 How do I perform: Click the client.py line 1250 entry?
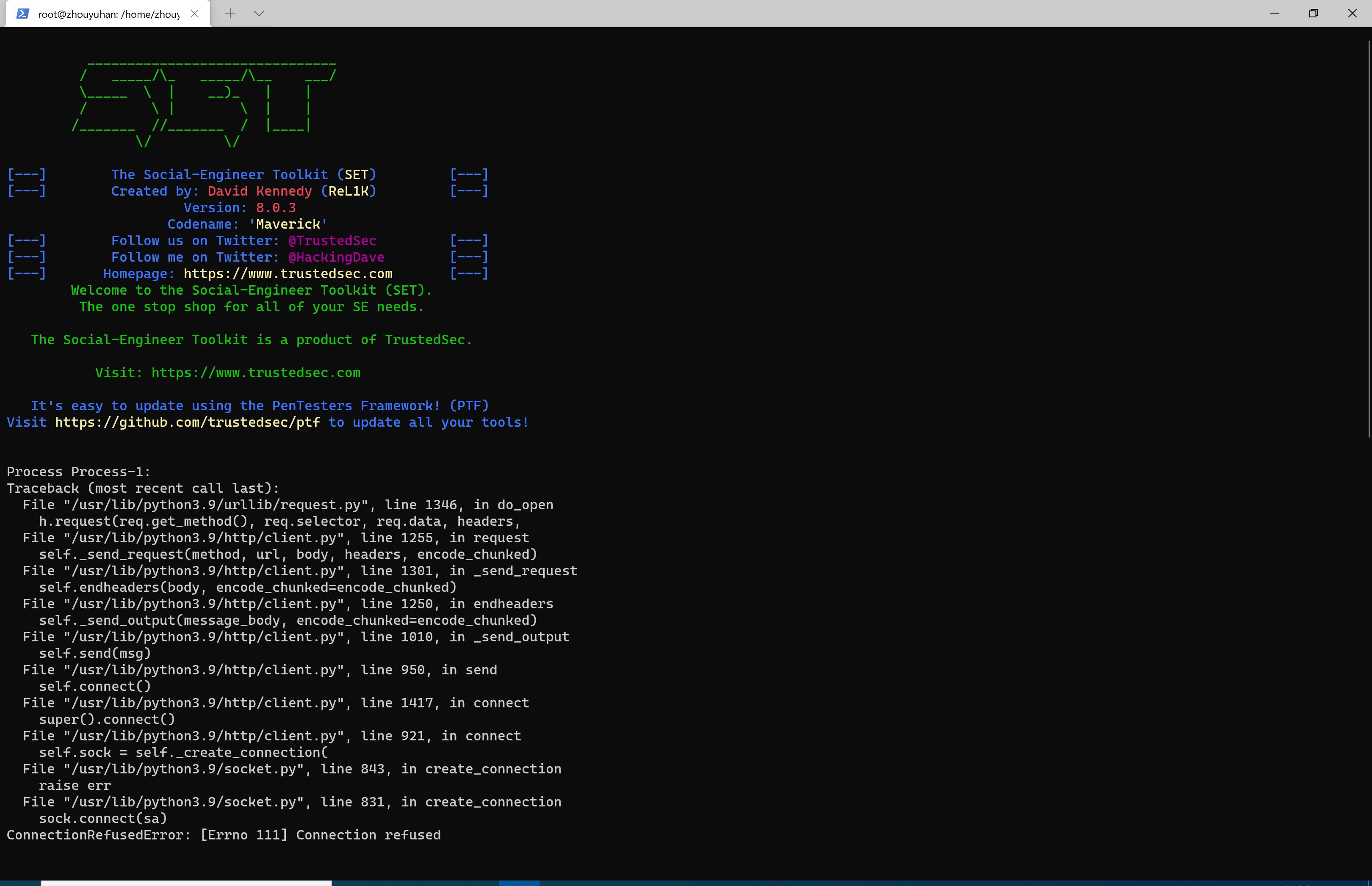(288, 604)
